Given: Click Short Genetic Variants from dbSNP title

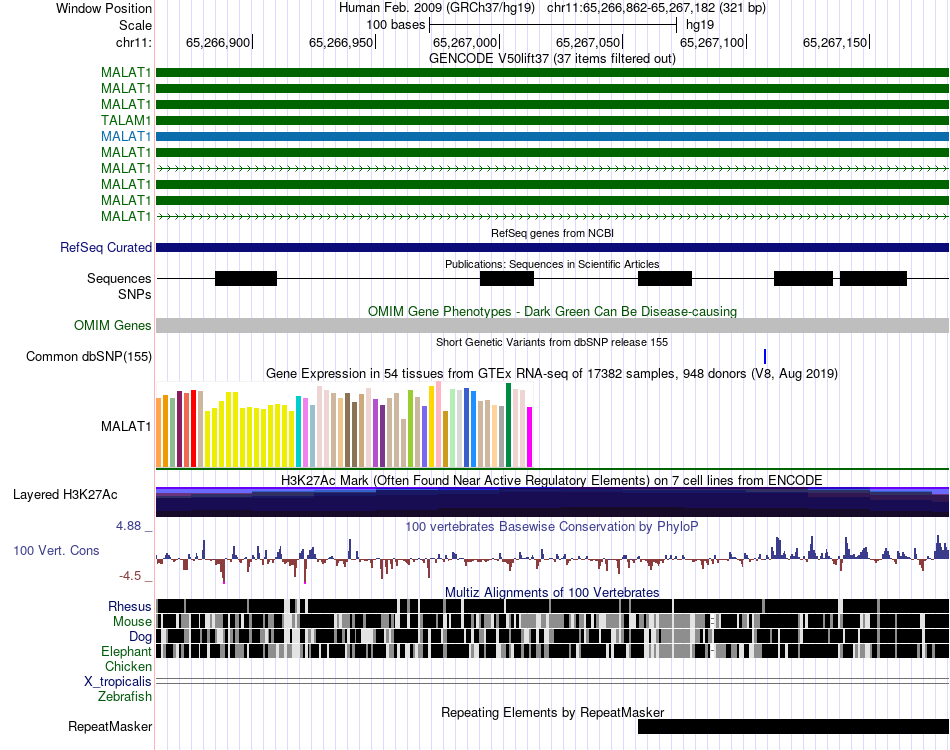Looking at the screenshot, I should 552,342.
